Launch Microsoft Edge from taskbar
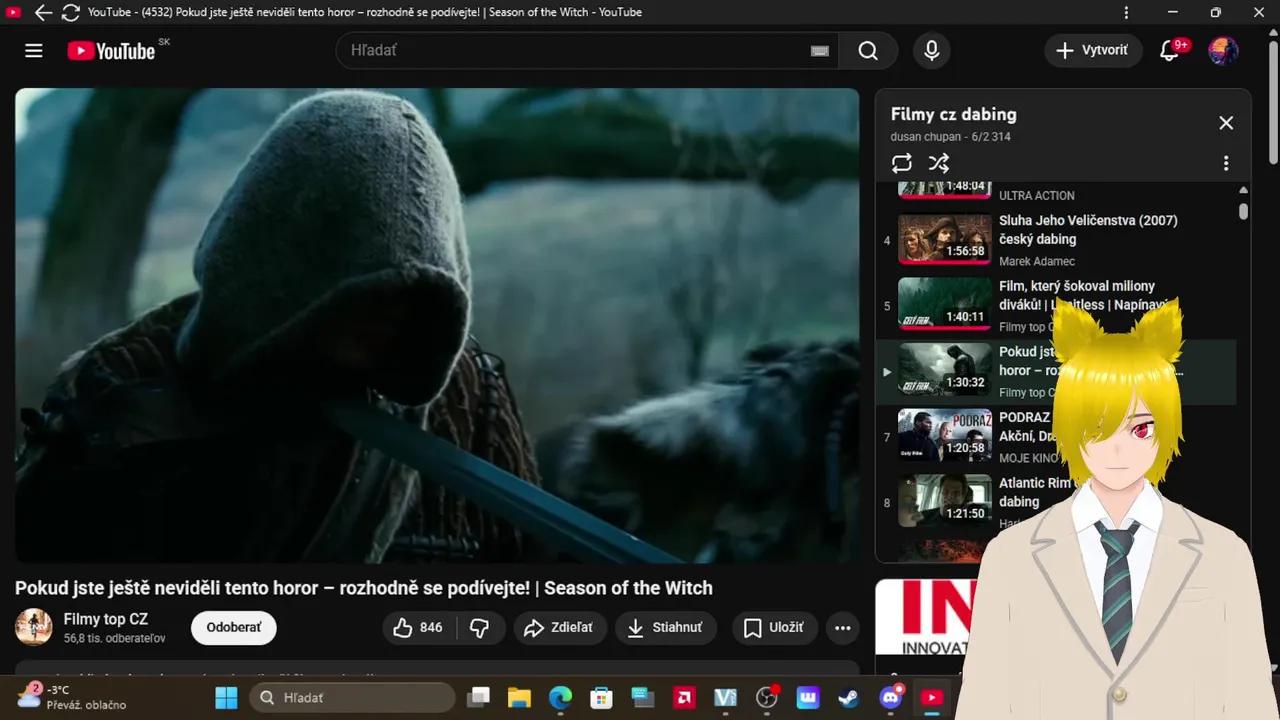1280x720 pixels. click(560, 697)
